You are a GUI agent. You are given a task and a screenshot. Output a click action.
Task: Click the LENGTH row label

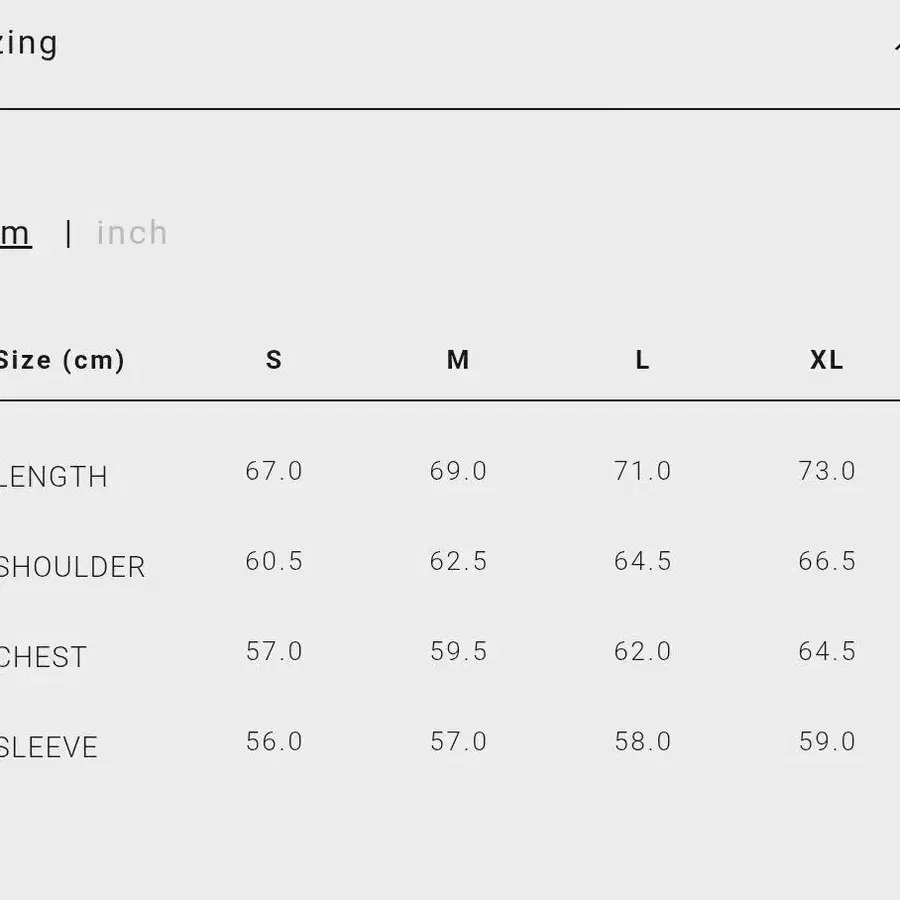[53, 477]
